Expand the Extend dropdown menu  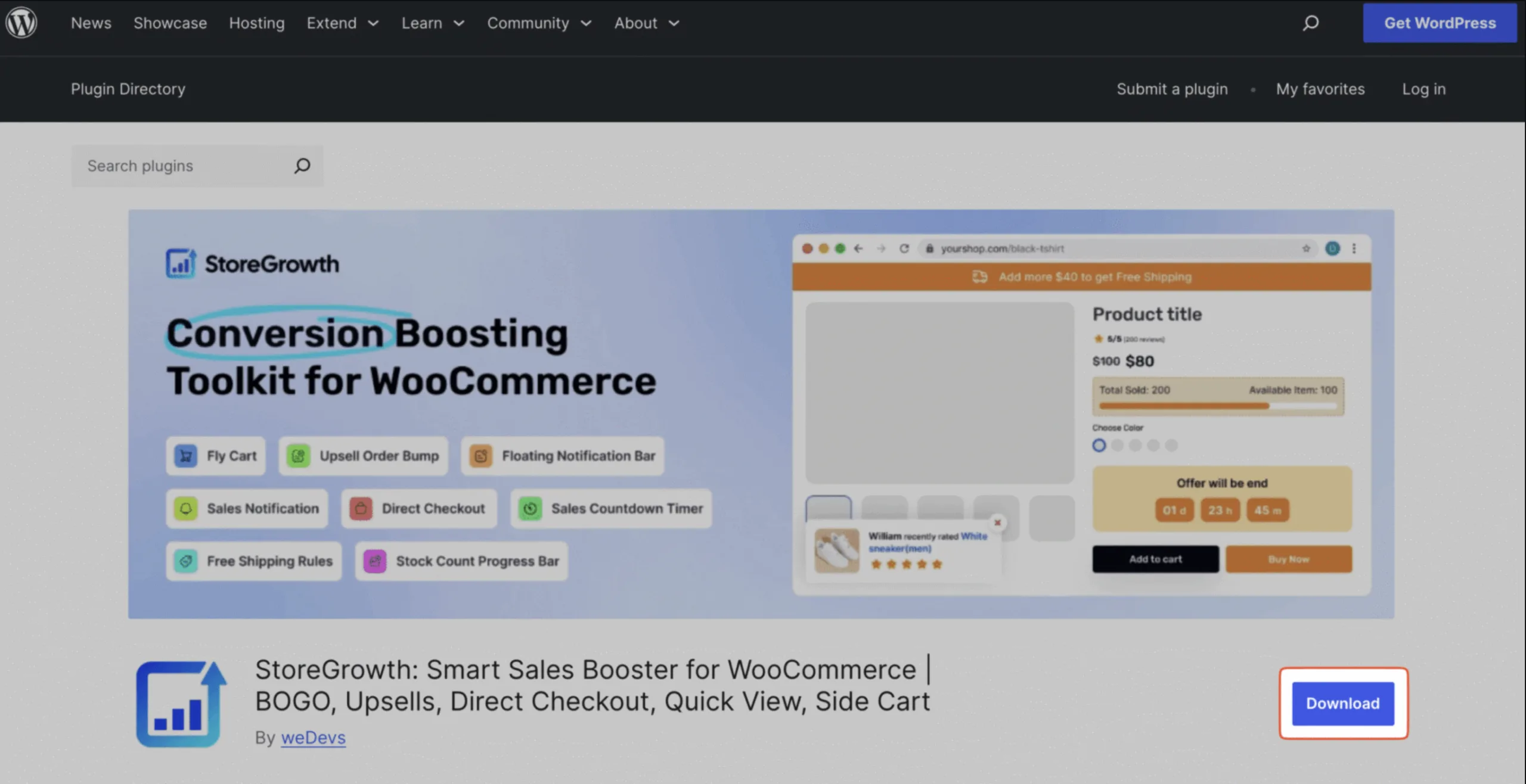[x=343, y=23]
